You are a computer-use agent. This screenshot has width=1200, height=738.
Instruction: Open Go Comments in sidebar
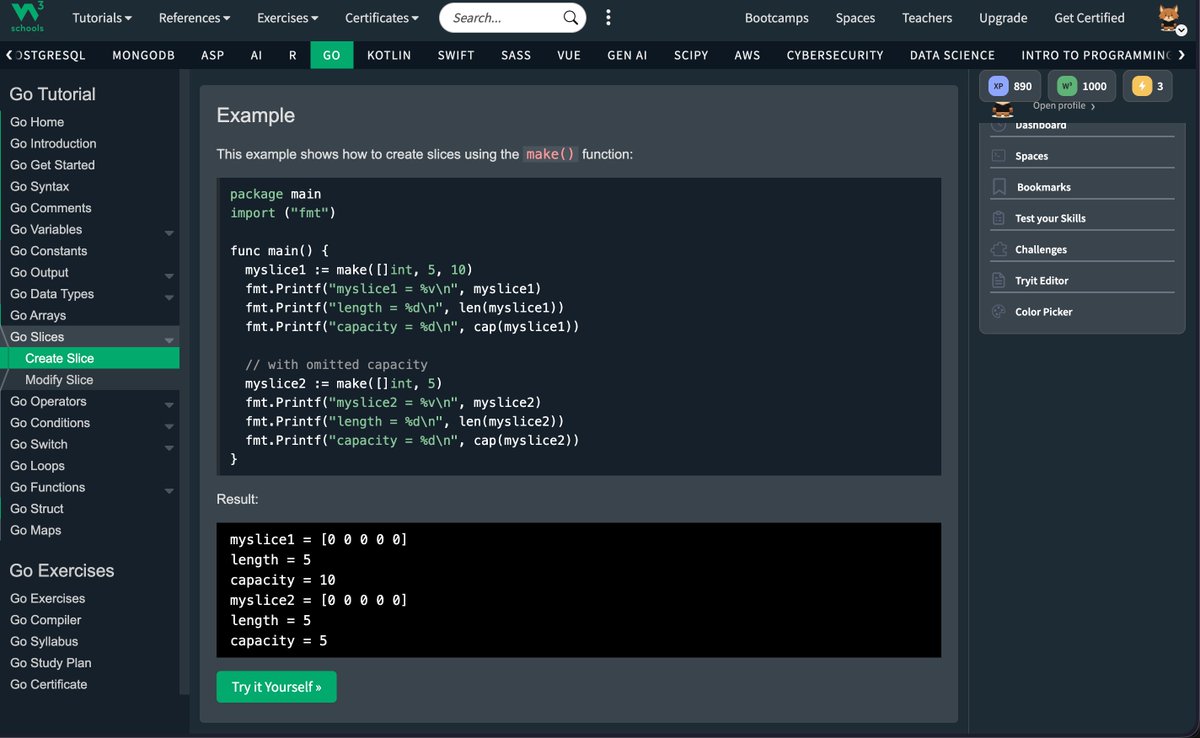[x=50, y=208]
